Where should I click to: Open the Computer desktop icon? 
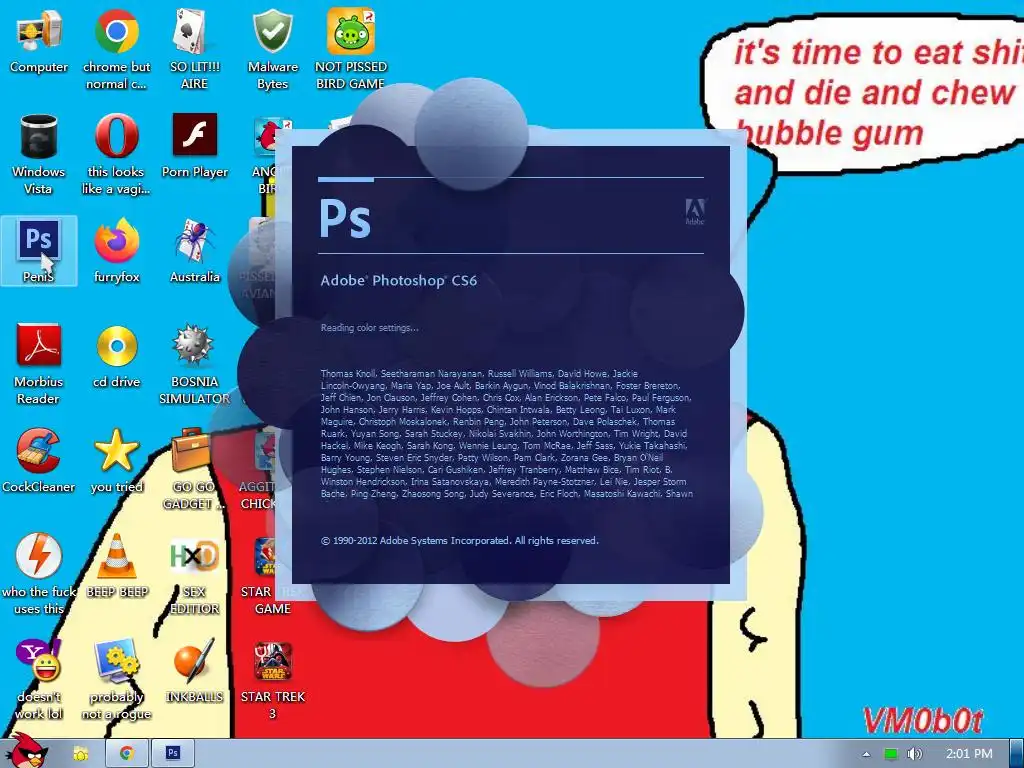39,42
